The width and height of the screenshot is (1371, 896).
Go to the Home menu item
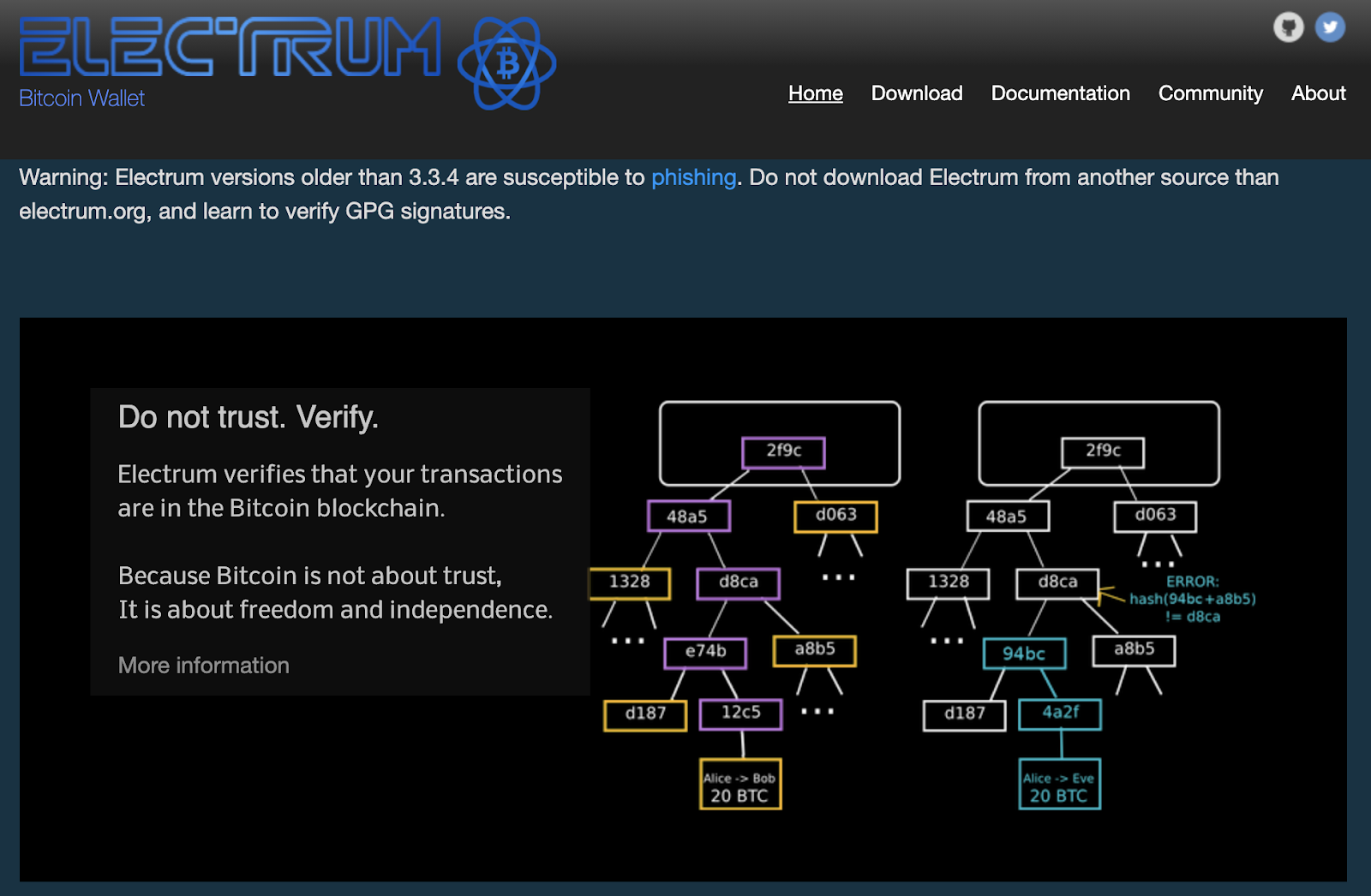point(815,93)
